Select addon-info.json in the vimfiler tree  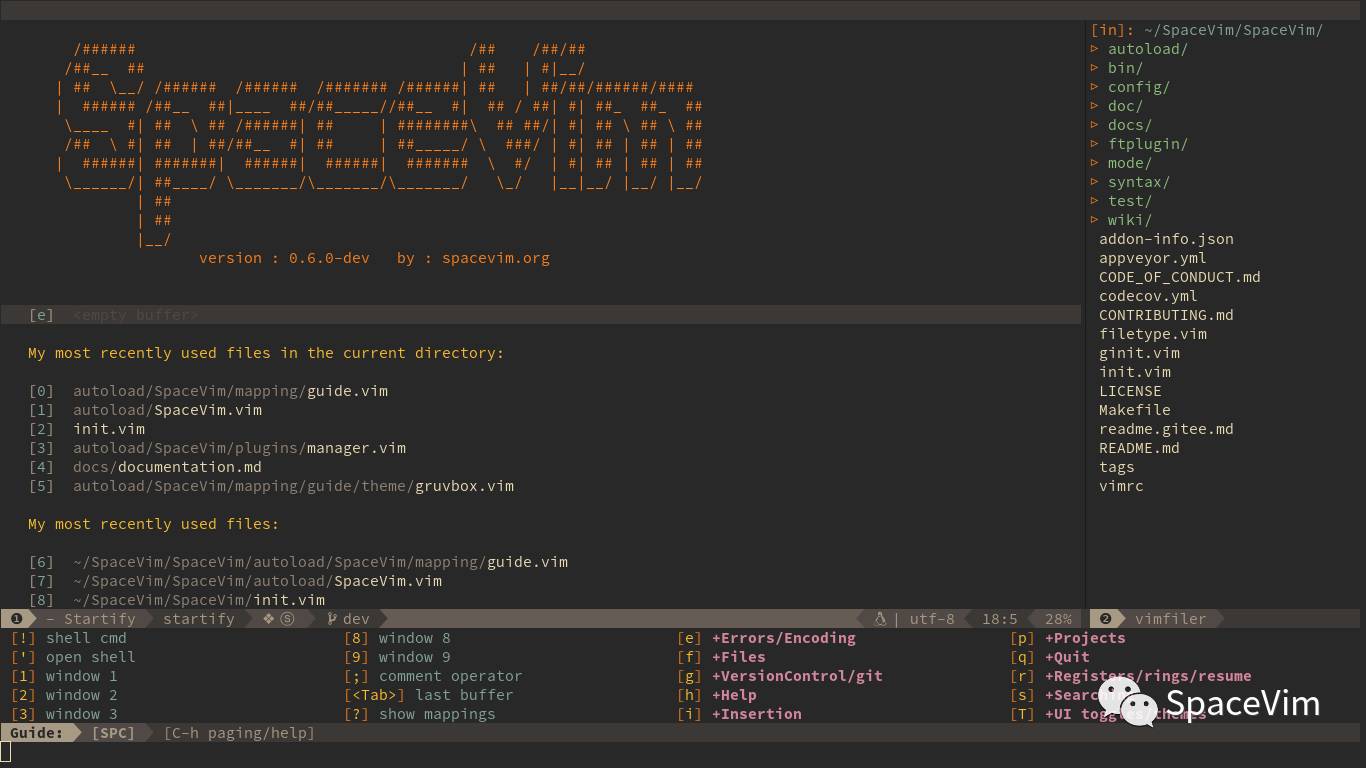pos(1166,239)
